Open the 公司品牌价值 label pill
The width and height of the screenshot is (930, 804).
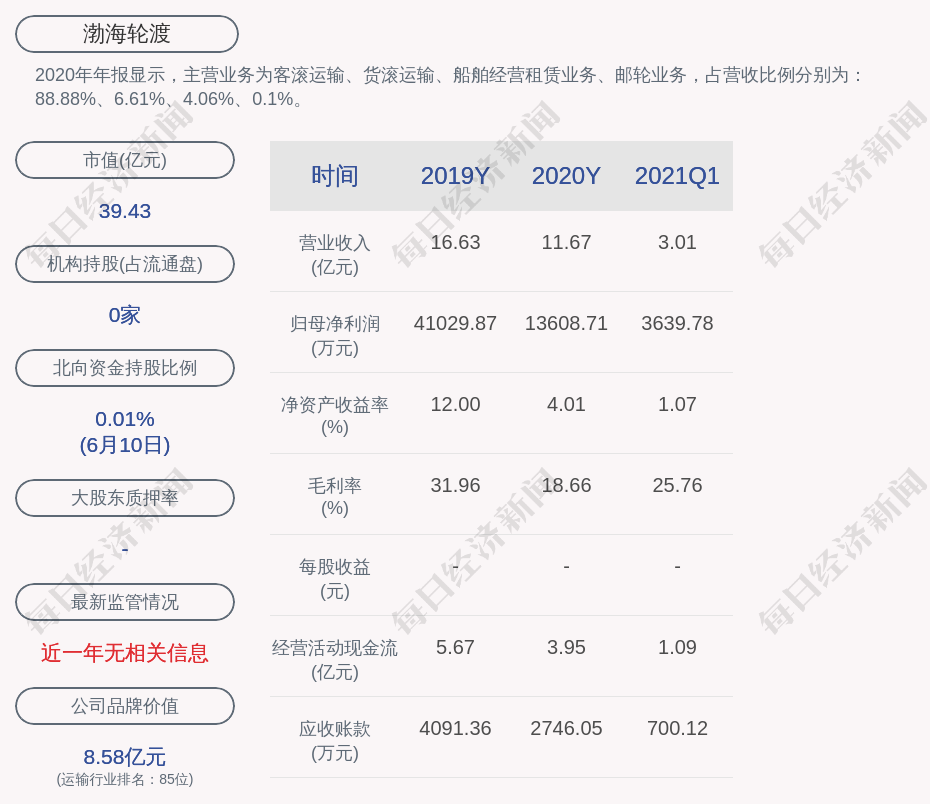125,706
